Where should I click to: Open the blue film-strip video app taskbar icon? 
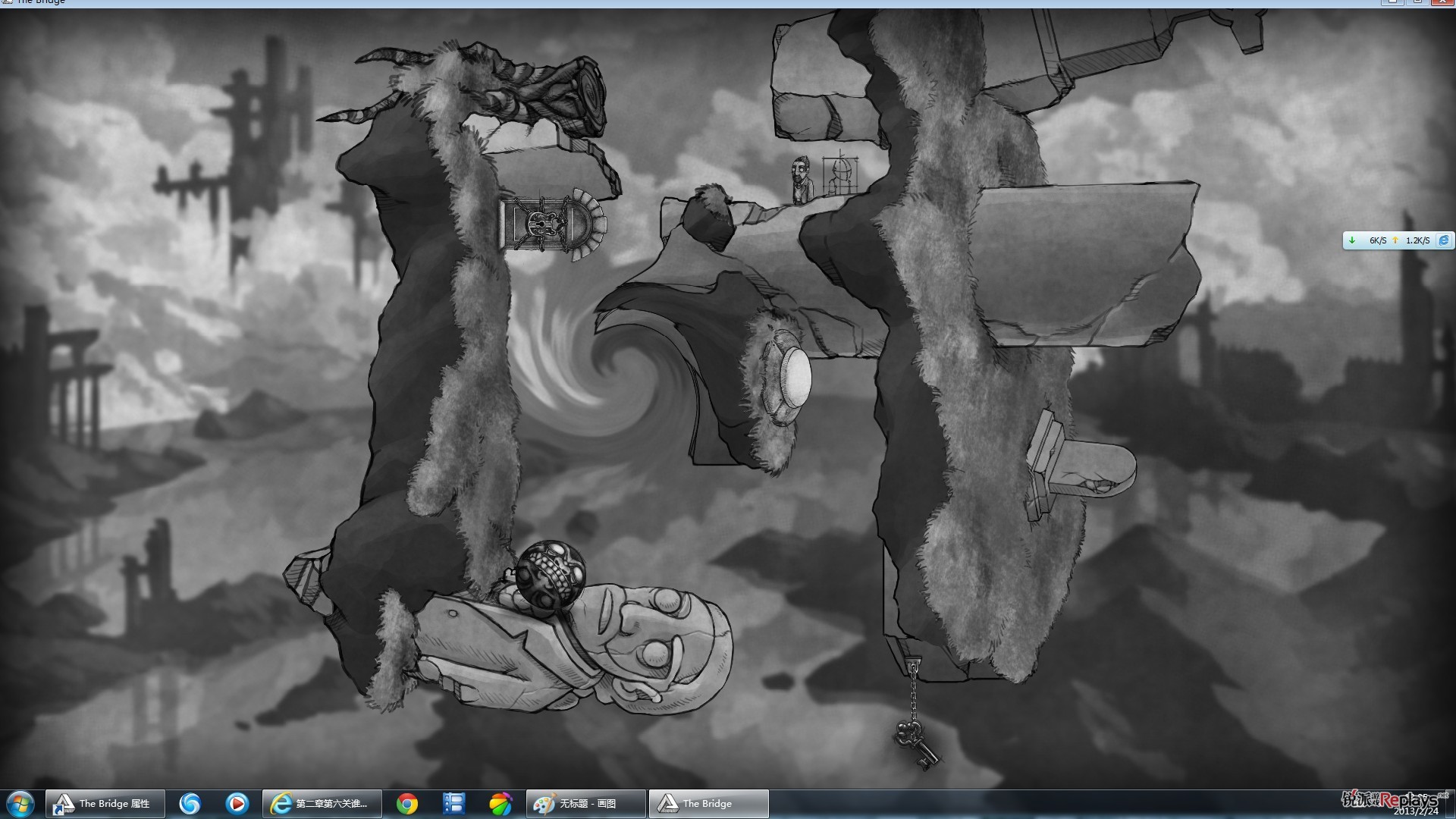(453, 804)
